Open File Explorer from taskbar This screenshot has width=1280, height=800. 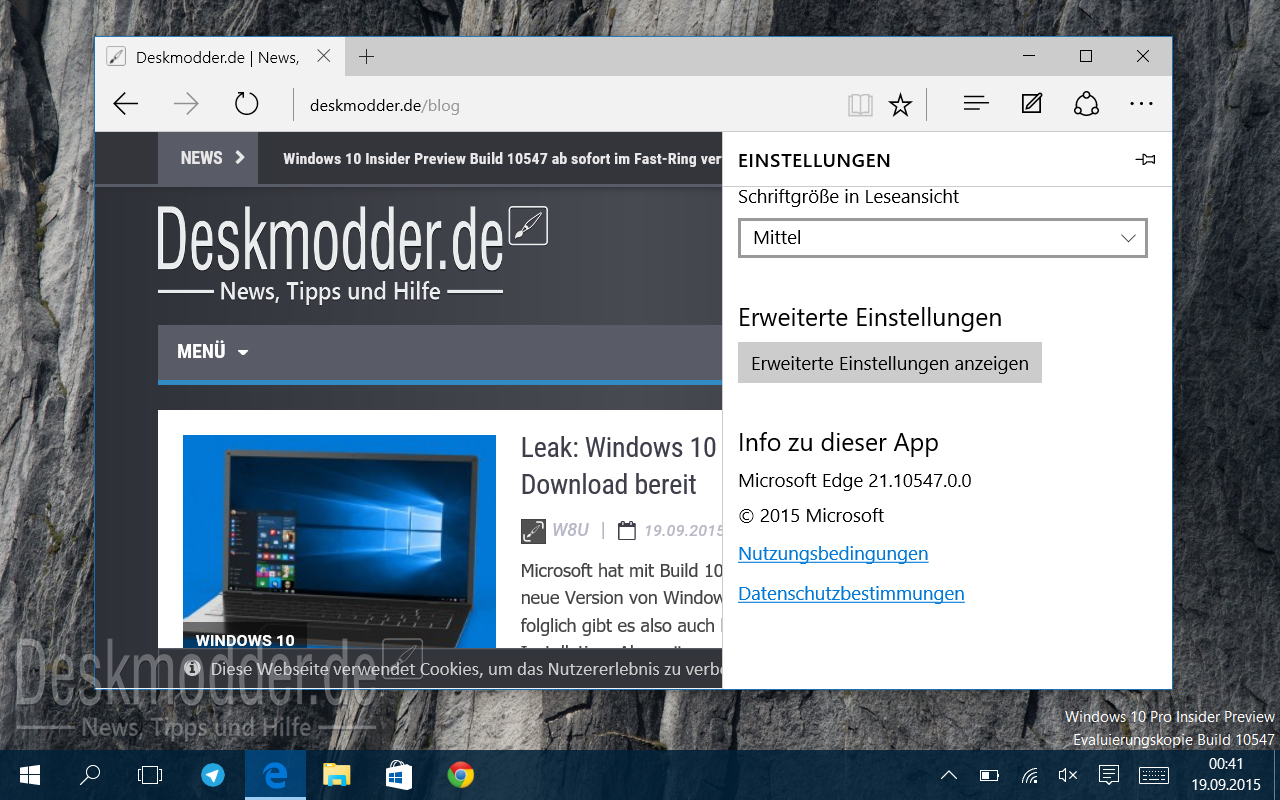click(x=337, y=775)
